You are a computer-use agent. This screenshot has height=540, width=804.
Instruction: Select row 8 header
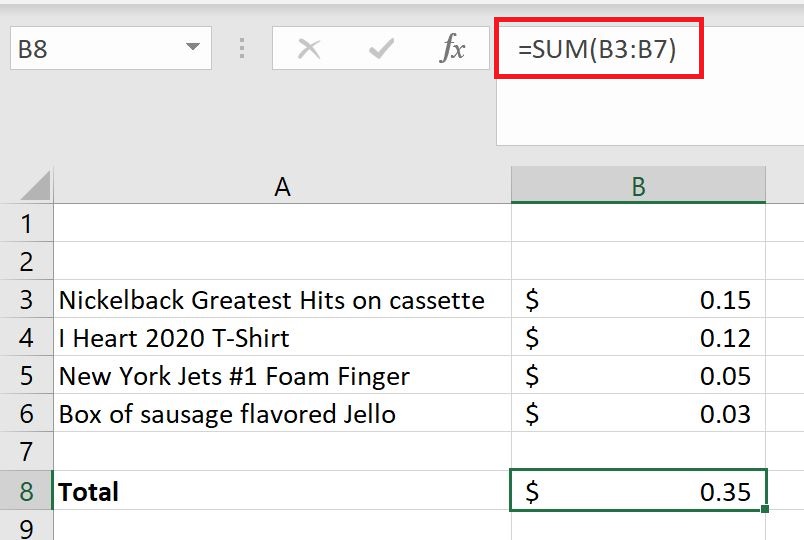click(x=26, y=491)
